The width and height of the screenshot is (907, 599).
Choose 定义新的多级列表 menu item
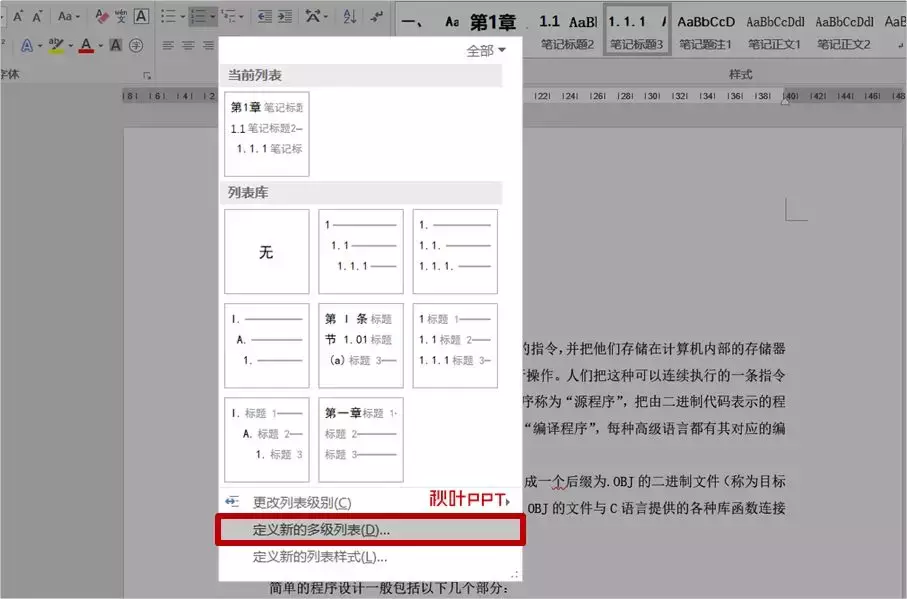pyautogui.click(x=370, y=530)
